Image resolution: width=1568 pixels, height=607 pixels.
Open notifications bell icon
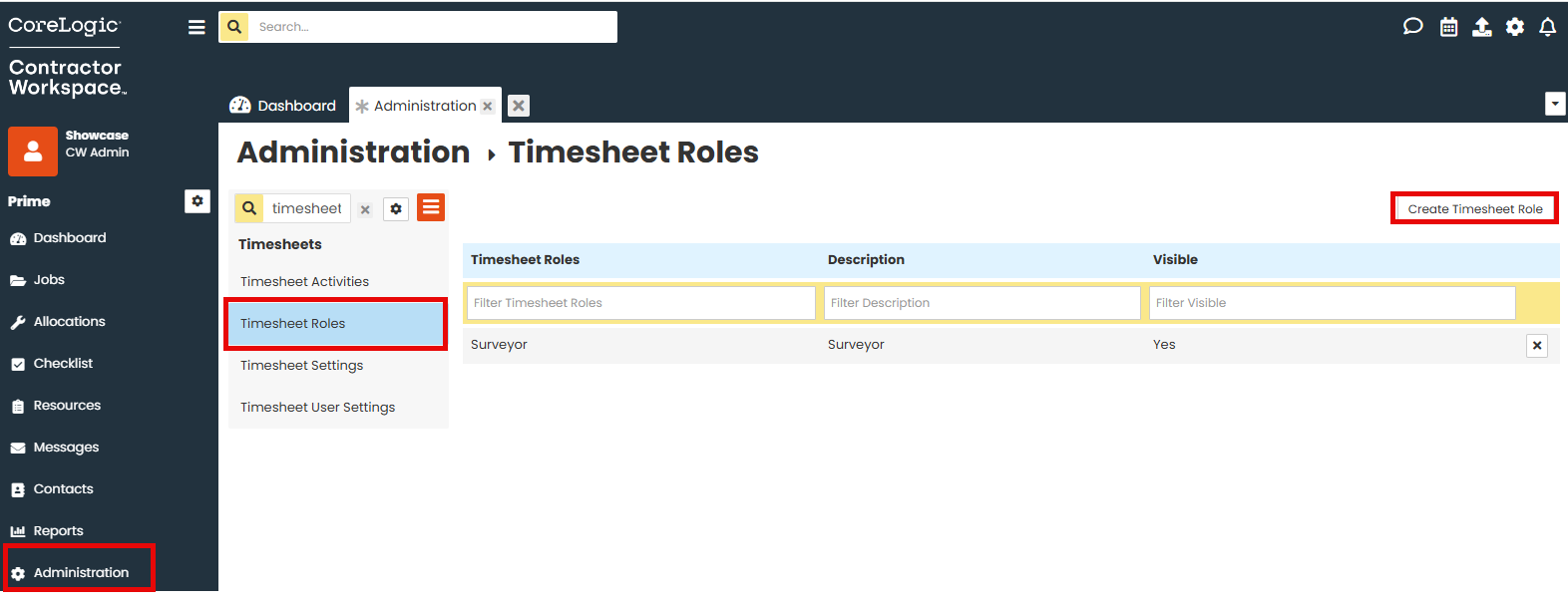[x=1547, y=27]
